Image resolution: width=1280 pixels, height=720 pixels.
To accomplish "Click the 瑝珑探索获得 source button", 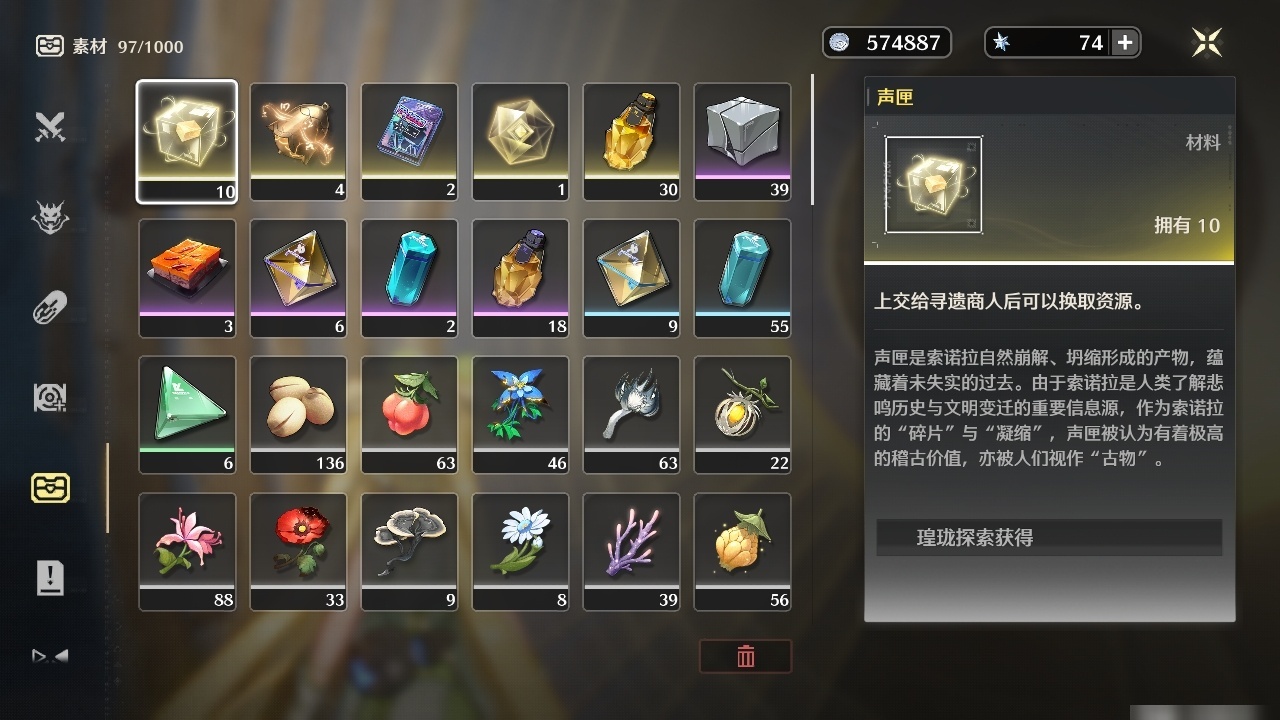I will (x=1049, y=537).
